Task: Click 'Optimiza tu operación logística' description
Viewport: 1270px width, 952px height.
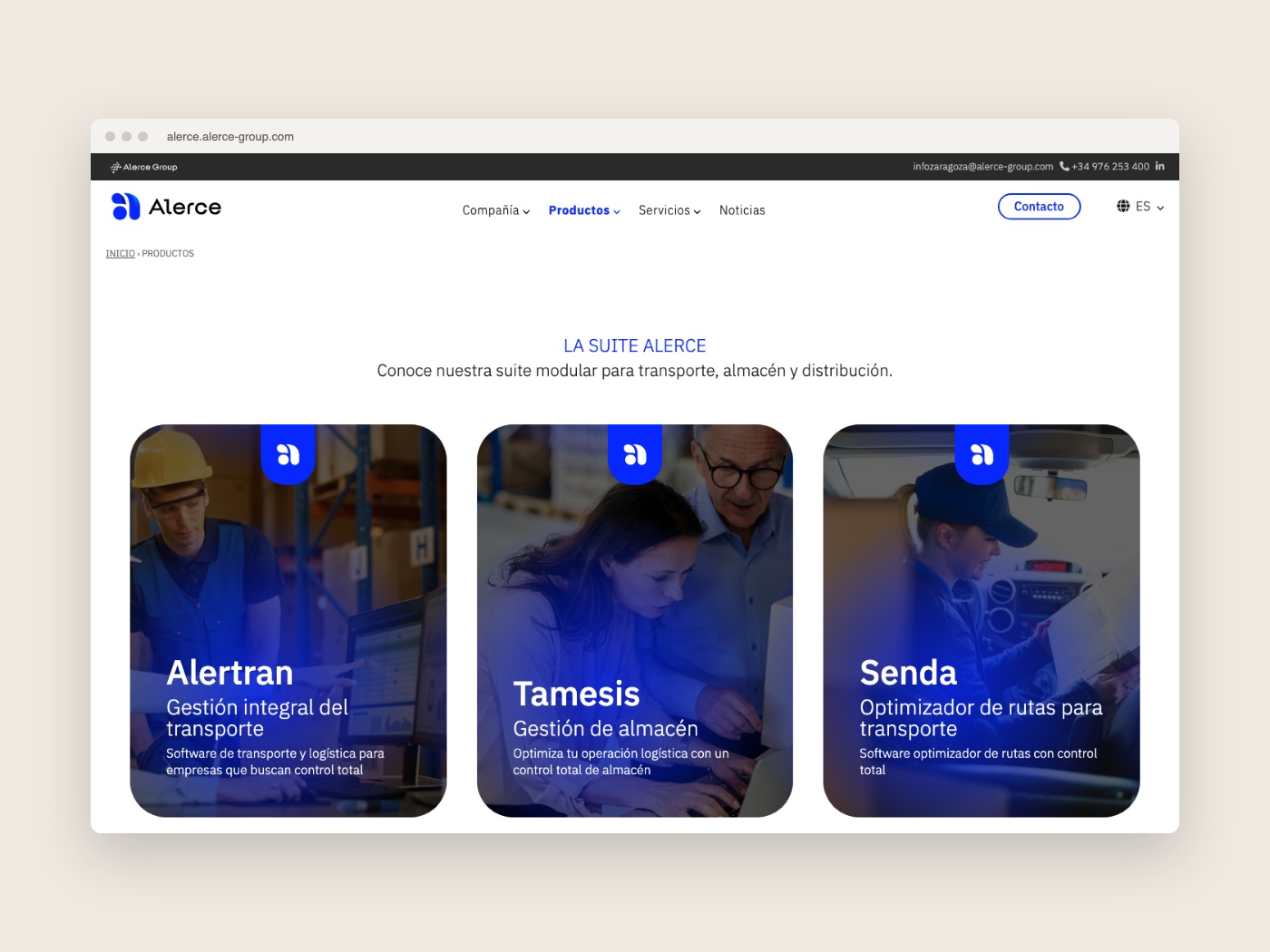Action: coord(620,762)
